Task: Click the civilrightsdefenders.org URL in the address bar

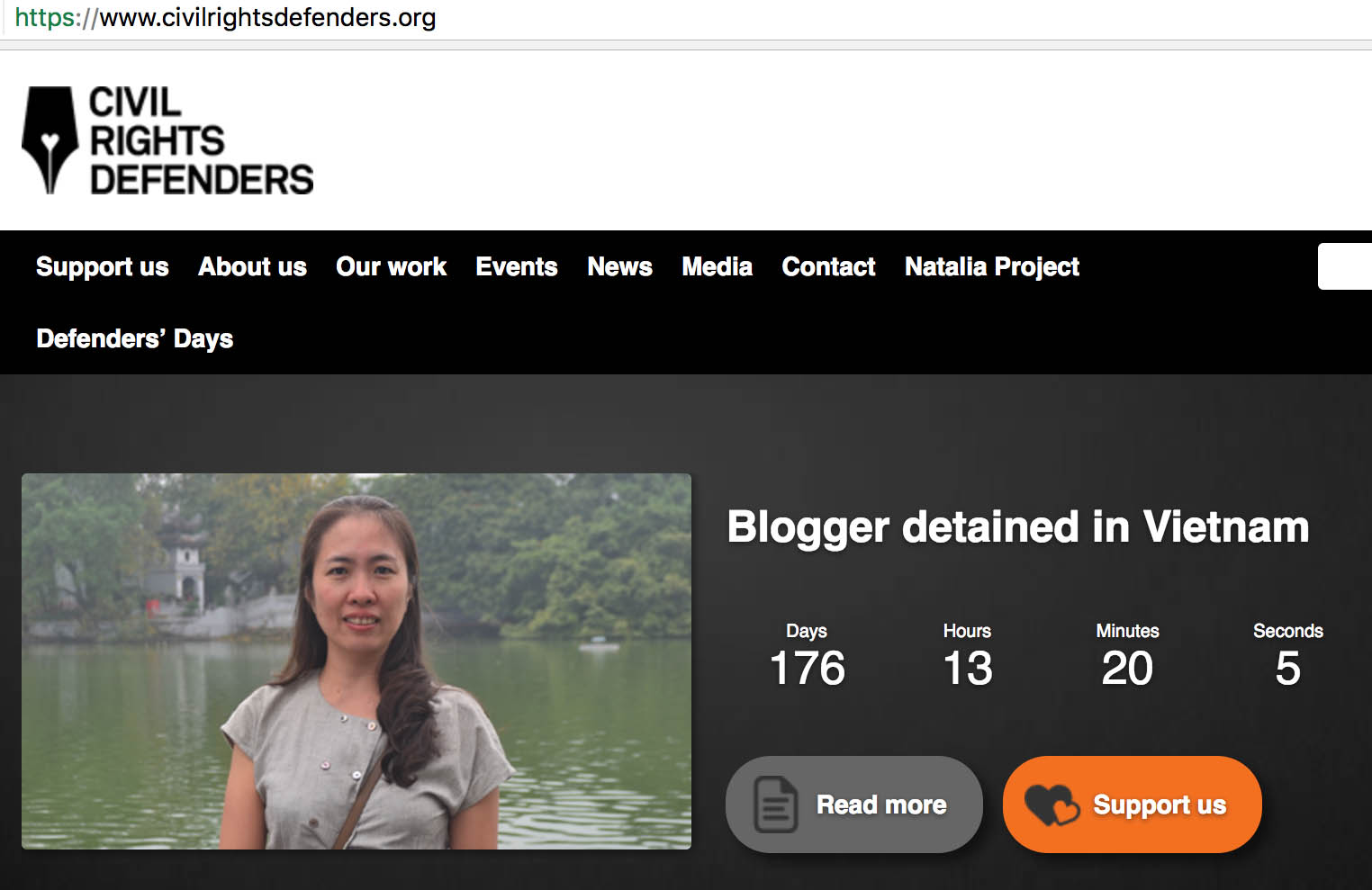Action: pyautogui.click(x=226, y=17)
